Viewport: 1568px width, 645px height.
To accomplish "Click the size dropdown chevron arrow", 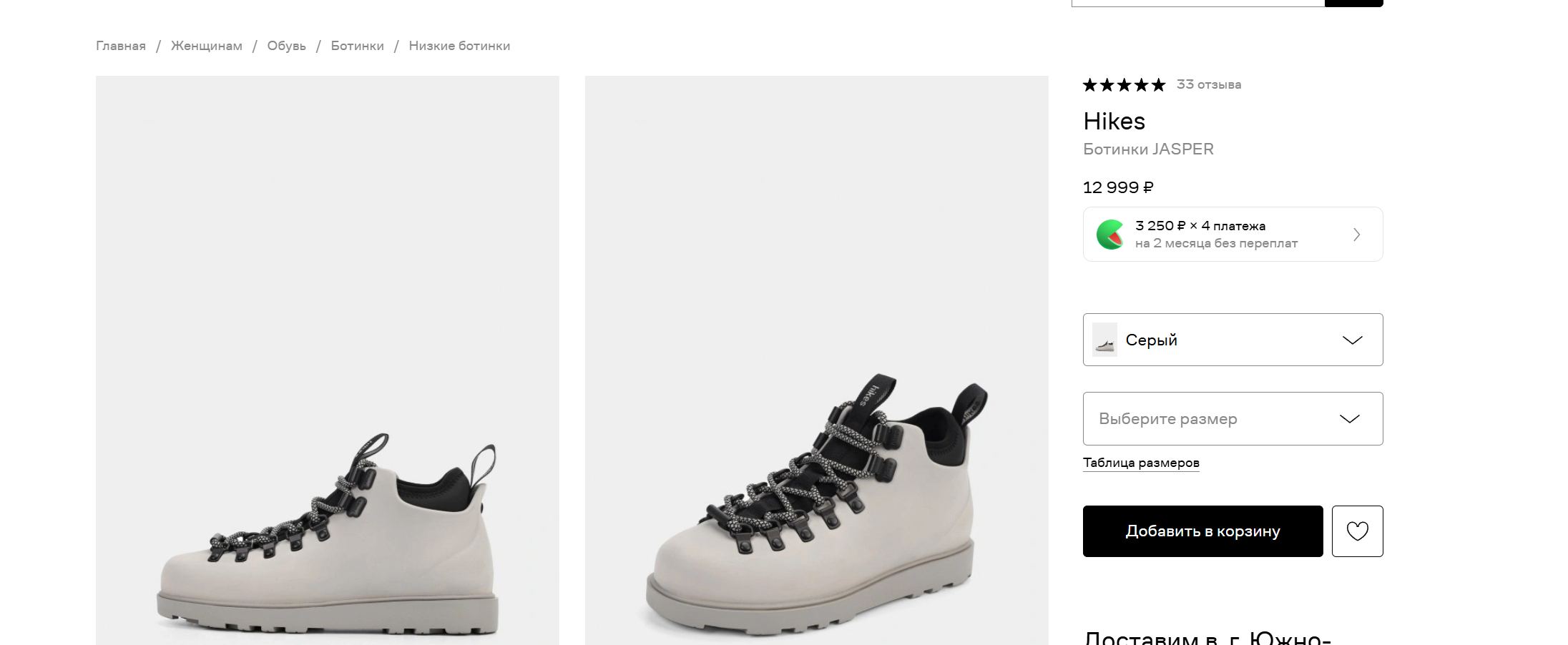I will click(1349, 419).
